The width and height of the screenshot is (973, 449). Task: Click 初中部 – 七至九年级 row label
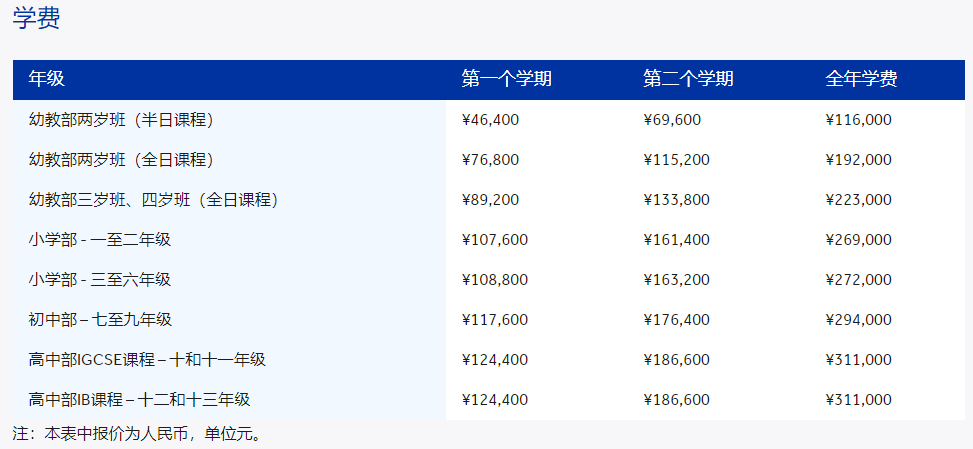100,320
